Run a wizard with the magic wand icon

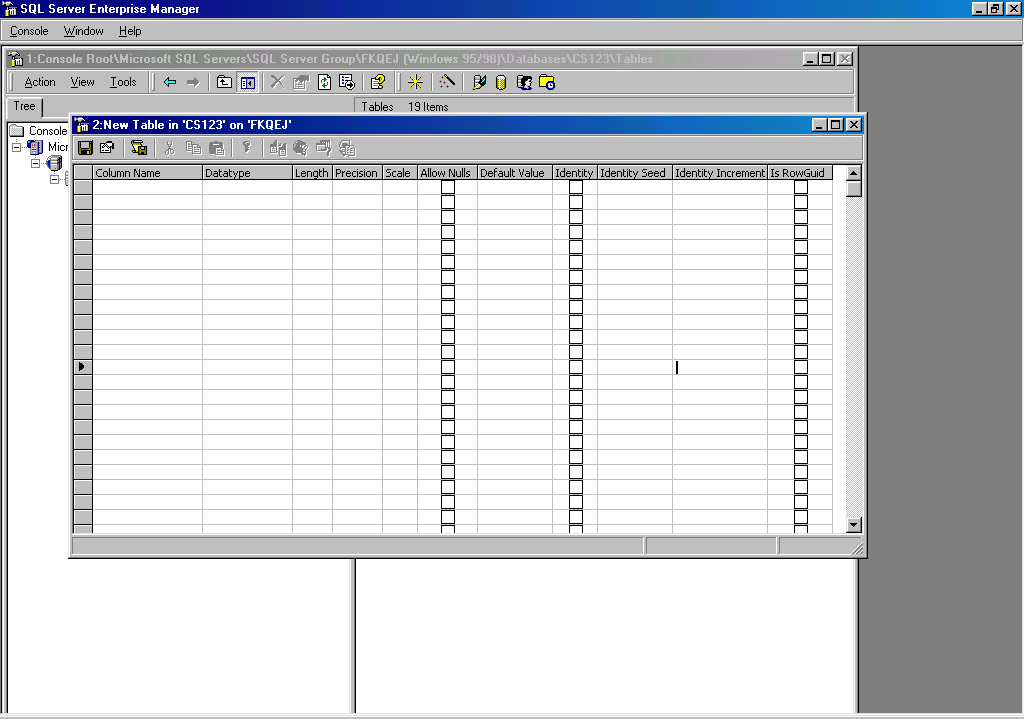(x=447, y=82)
